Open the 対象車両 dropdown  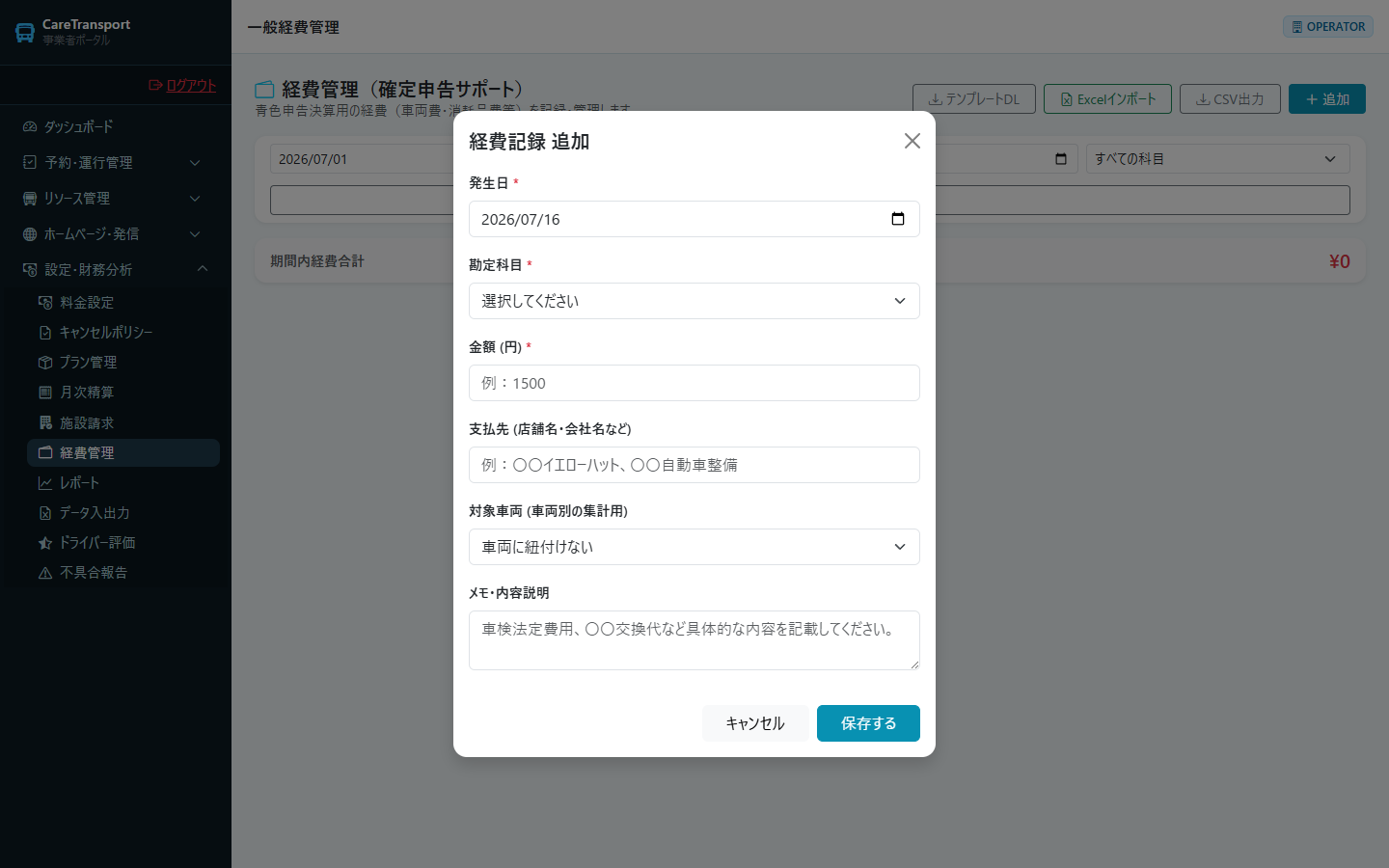[694, 547]
